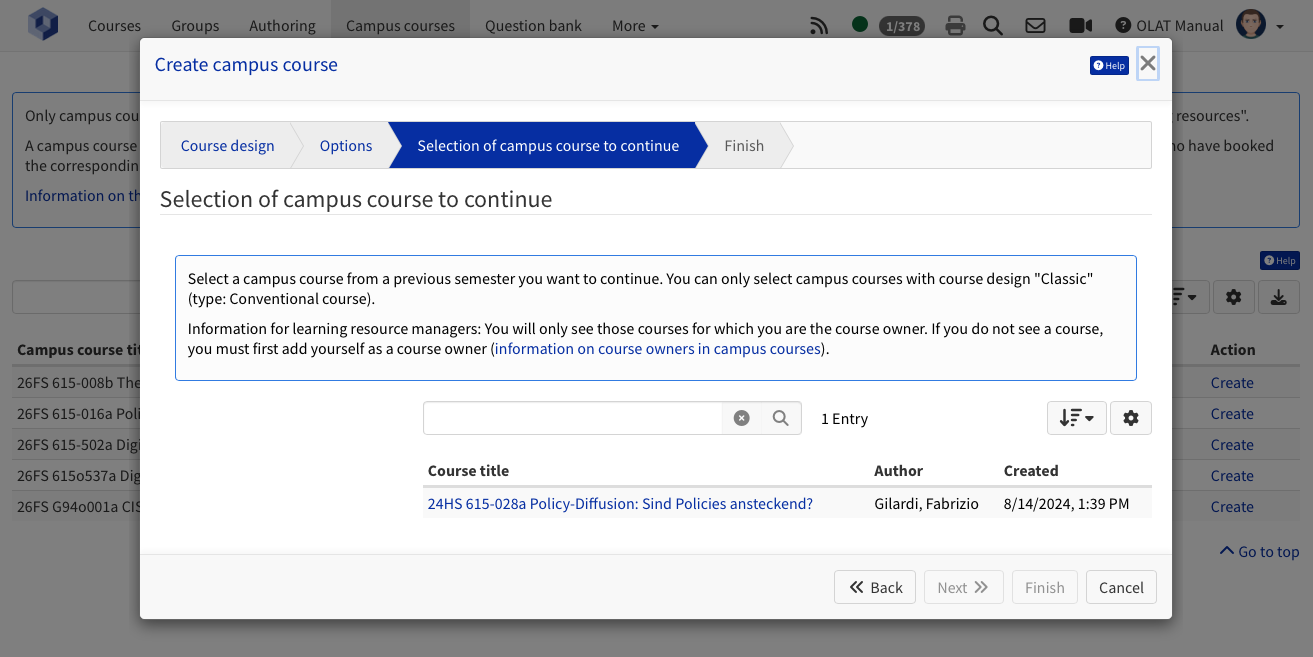Open search via magnifier icon in top bar
Image resolution: width=1313 pixels, height=657 pixels.
pyautogui.click(x=992, y=26)
